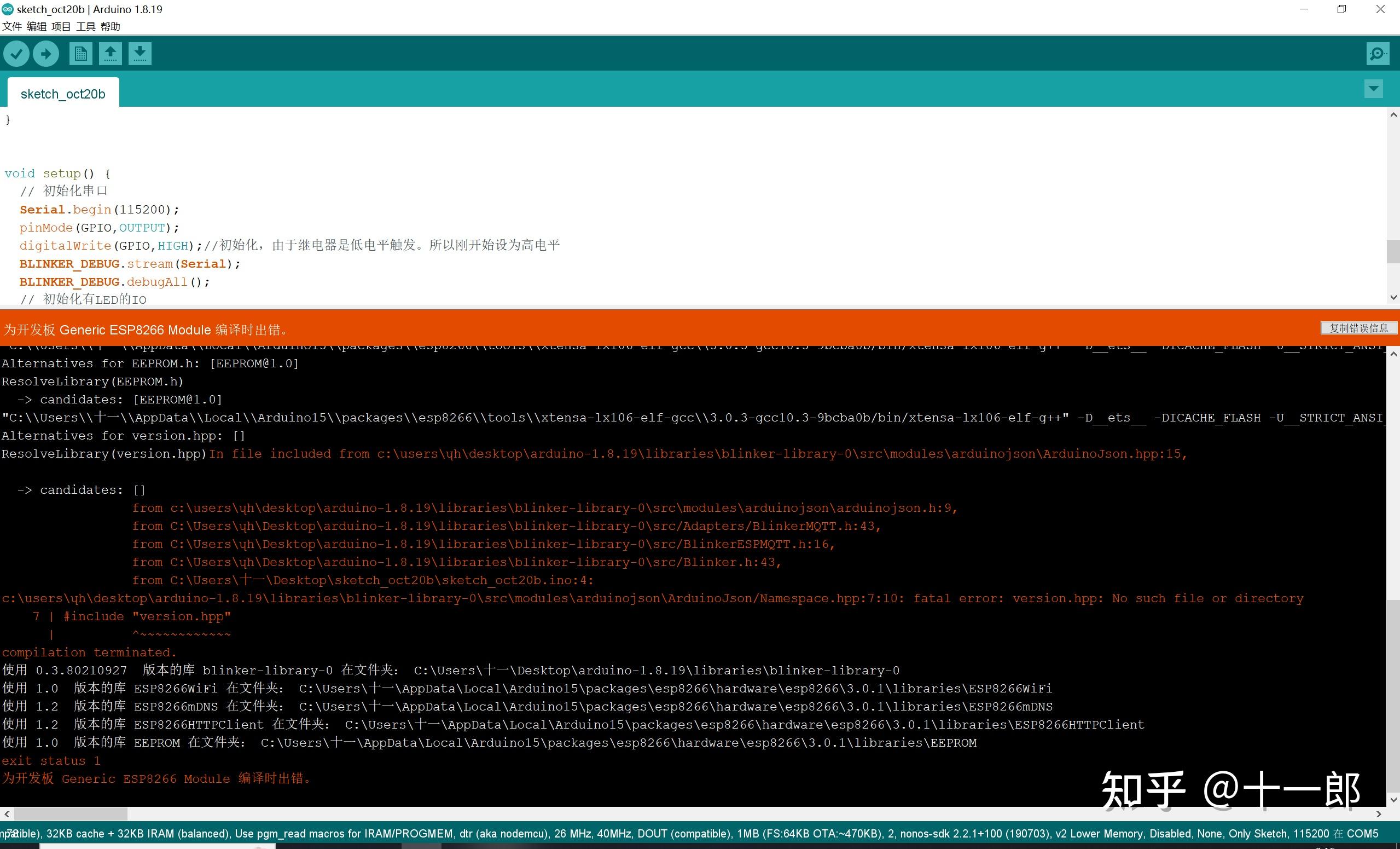This screenshot has height=849, width=1400.
Task: Expand the tab options dropdown arrow
Action: (1373, 89)
